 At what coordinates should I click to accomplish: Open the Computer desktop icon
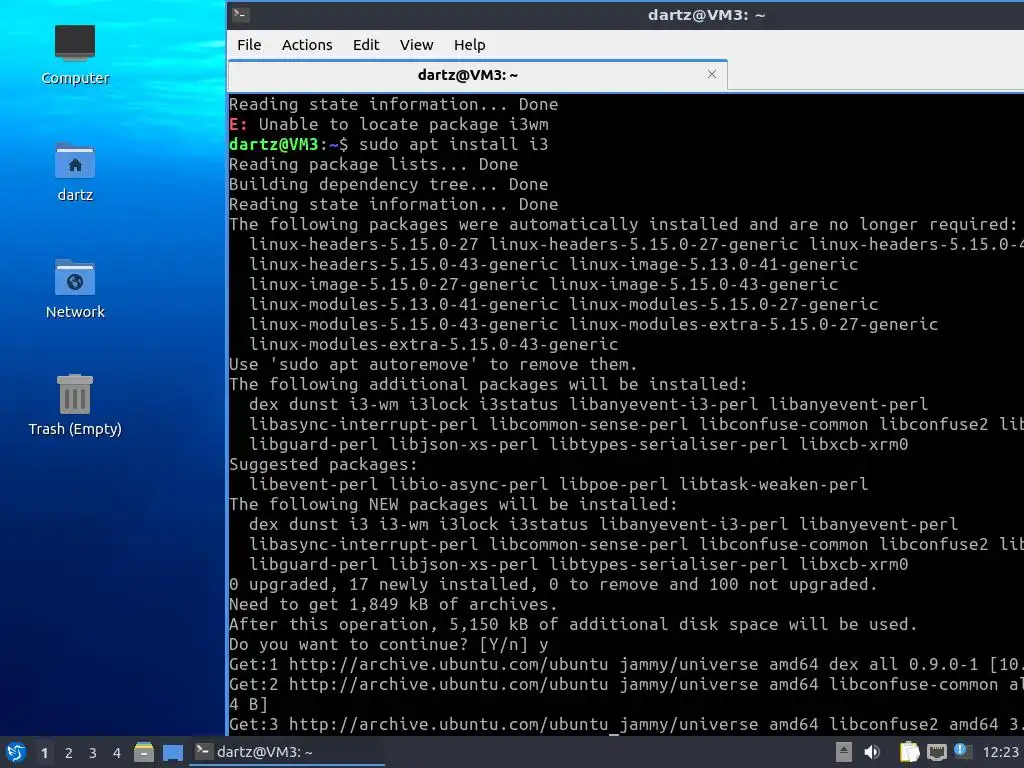click(x=74, y=55)
